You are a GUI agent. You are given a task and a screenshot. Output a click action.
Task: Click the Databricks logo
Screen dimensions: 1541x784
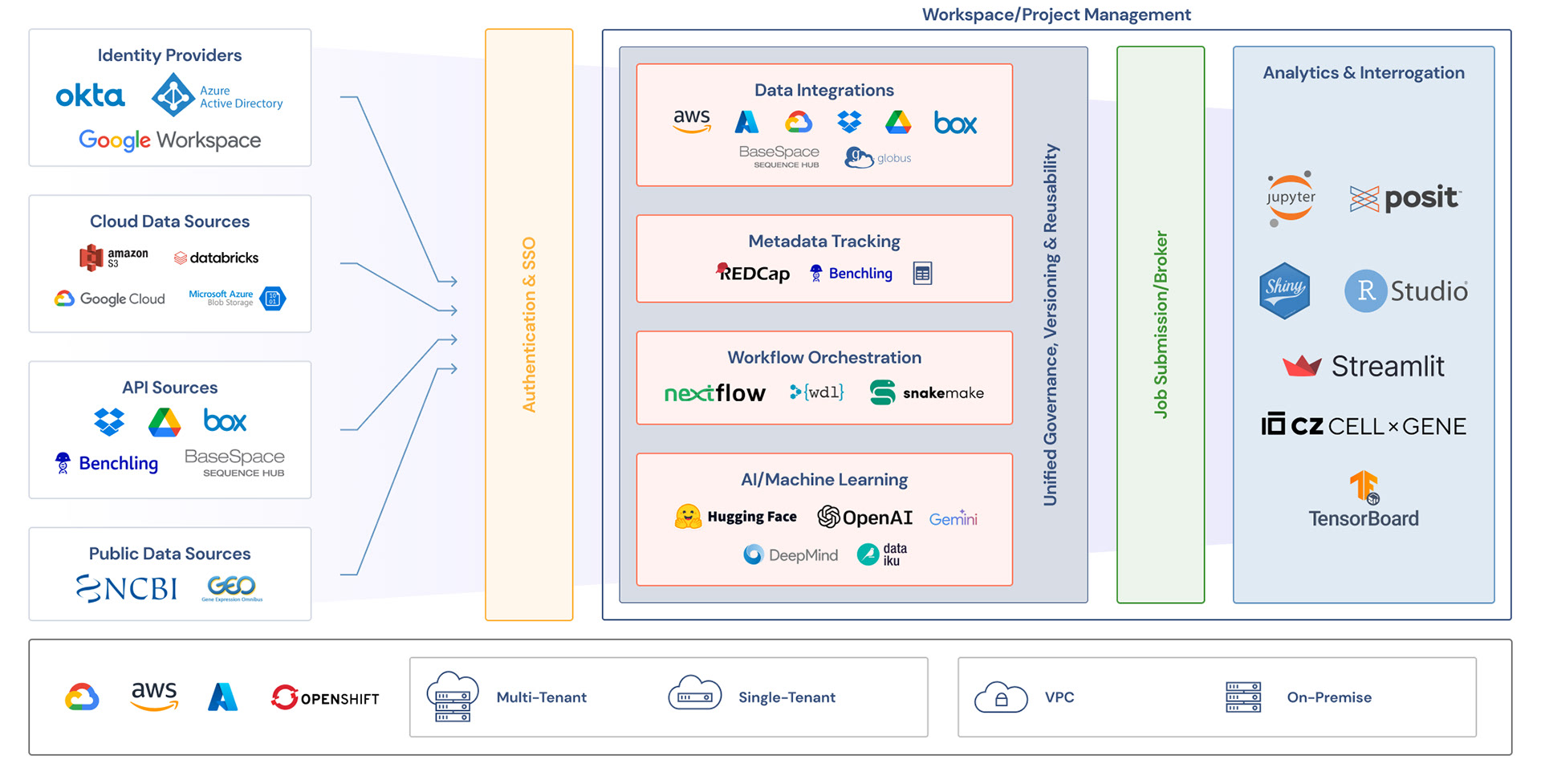point(216,258)
